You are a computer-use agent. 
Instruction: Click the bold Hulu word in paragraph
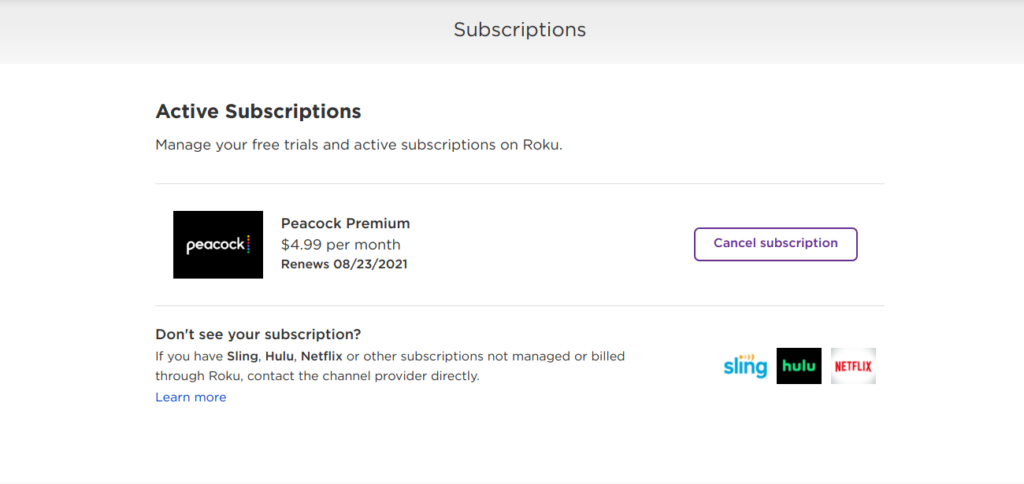279,357
